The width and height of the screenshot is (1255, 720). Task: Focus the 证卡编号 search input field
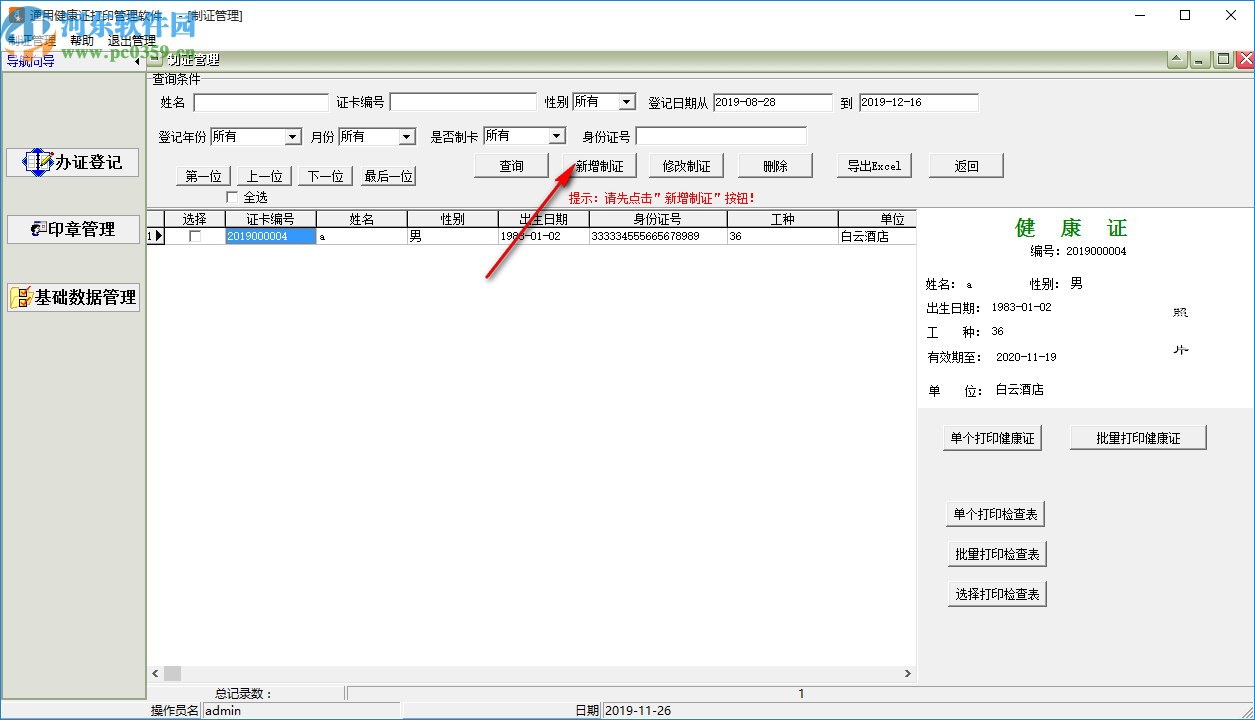click(463, 102)
